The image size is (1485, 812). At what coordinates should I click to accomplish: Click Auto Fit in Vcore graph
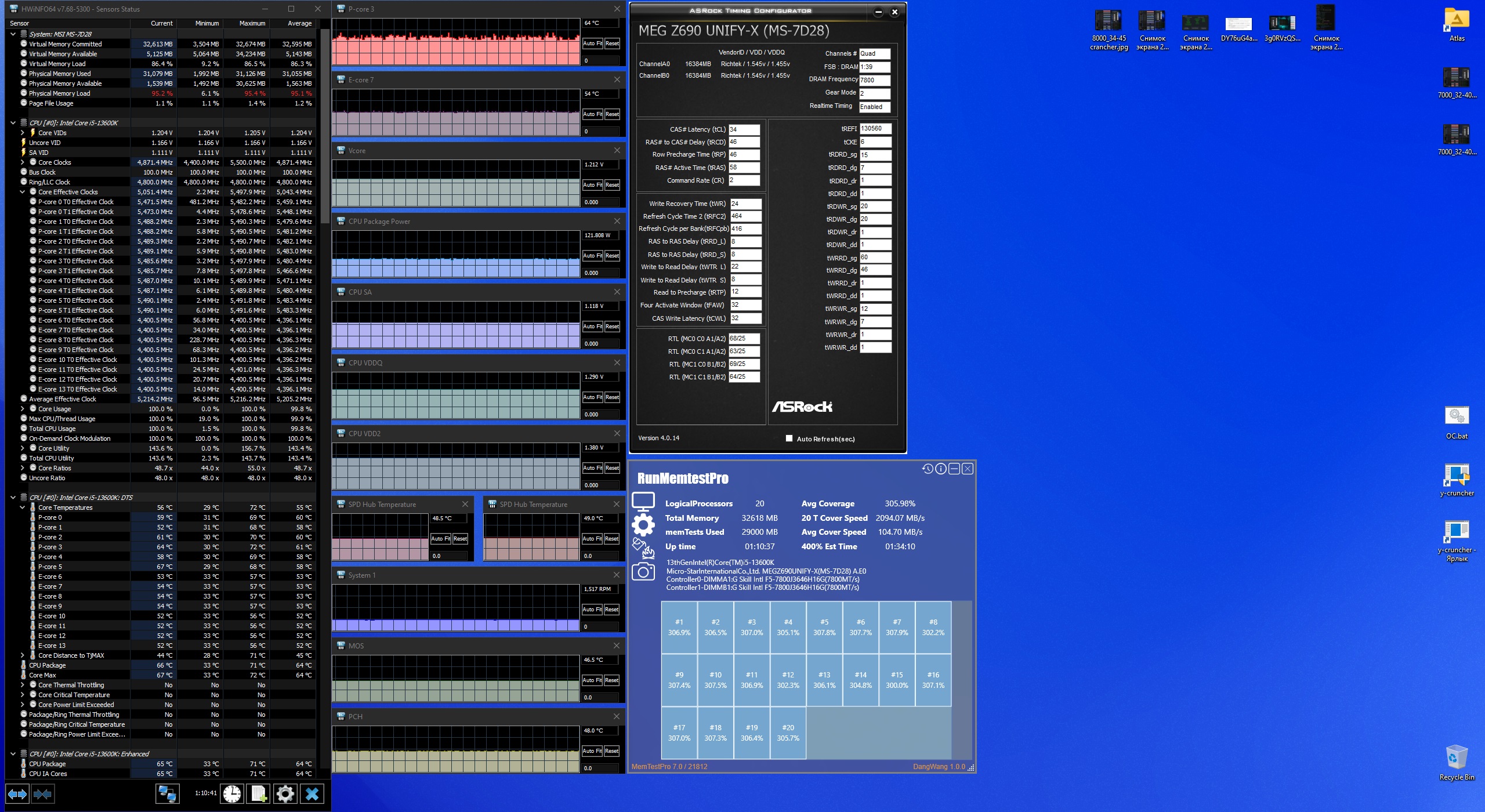click(x=592, y=185)
